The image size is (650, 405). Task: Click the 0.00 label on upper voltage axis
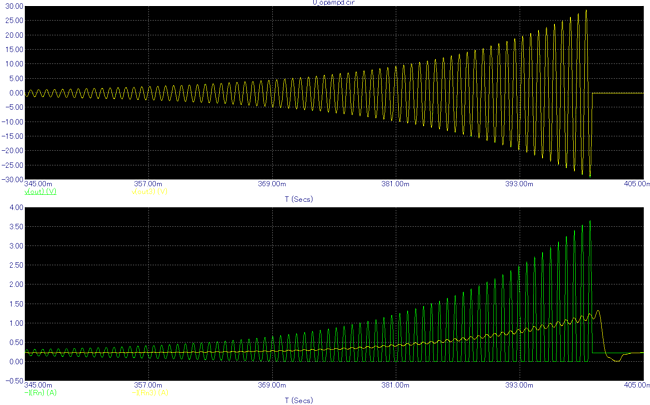16,93
